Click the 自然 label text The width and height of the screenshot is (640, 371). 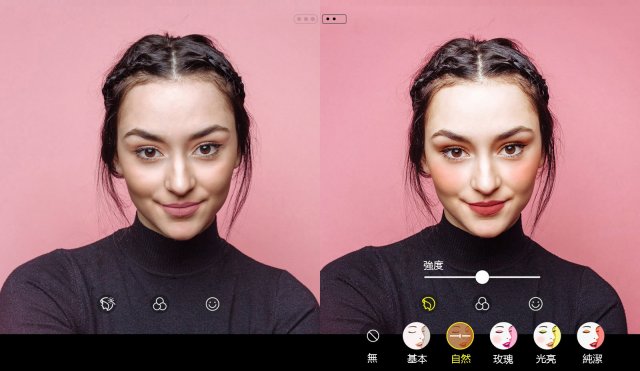click(461, 359)
